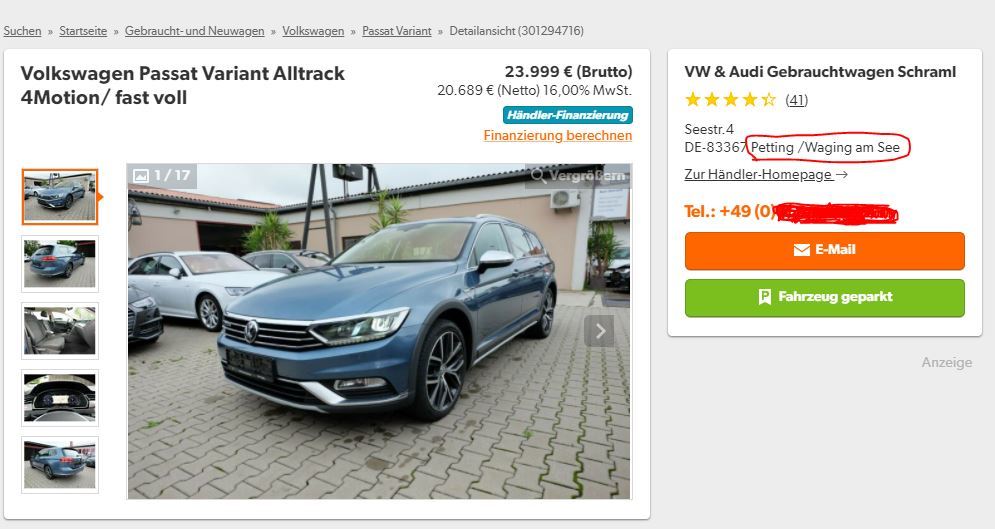
Task: Select the fifth side-view thumbnail
Action: pyautogui.click(x=60, y=464)
